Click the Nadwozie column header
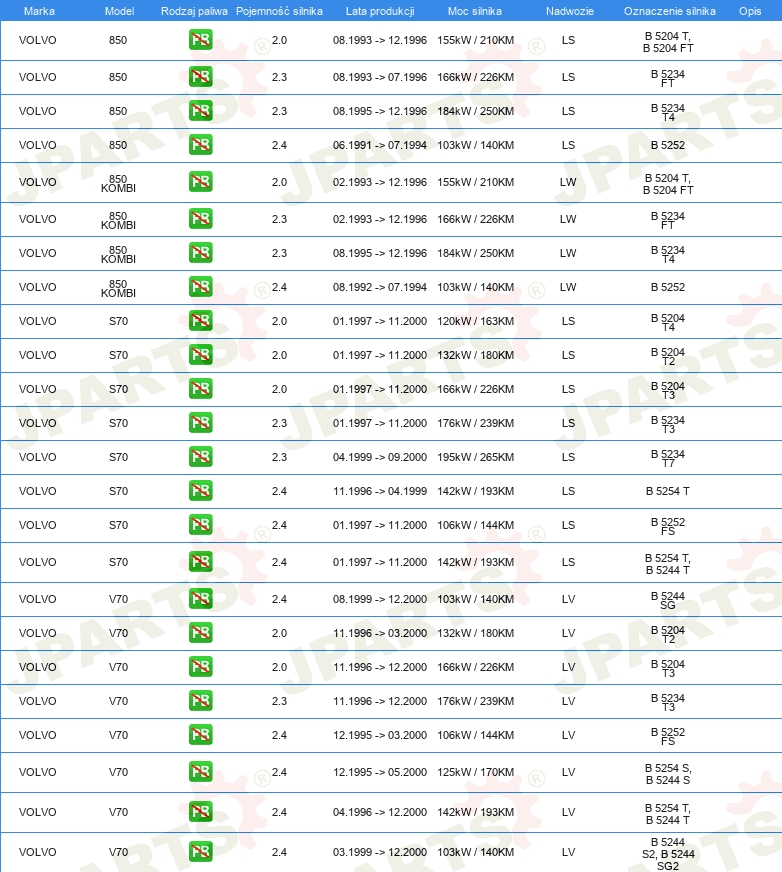This screenshot has height=872, width=782. tap(570, 11)
